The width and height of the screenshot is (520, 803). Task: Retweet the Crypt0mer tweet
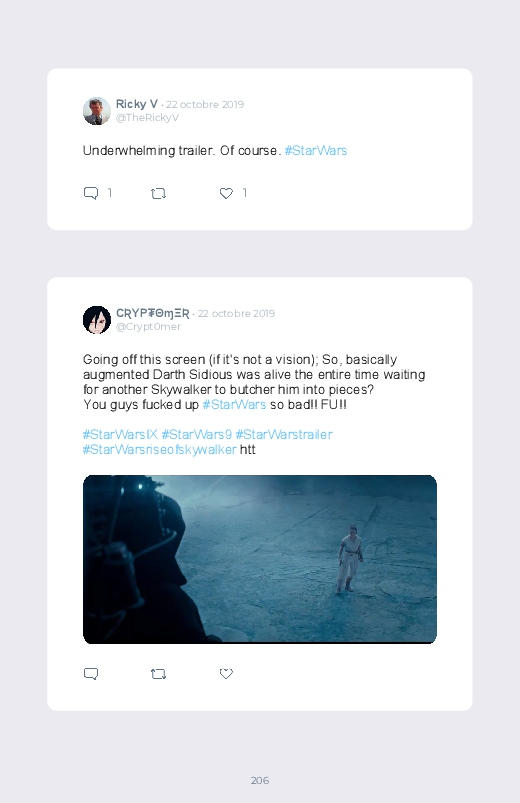pyautogui.click(x=158, y=674)
